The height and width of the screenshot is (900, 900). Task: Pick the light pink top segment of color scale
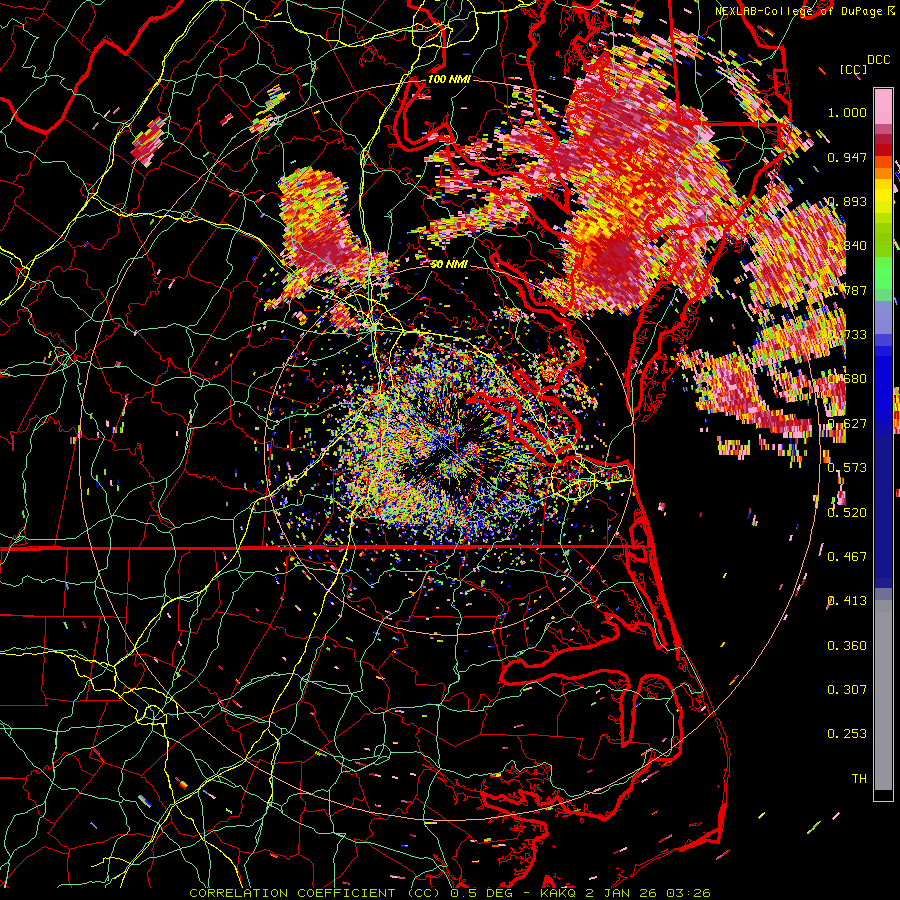click(x=883, y=106)
